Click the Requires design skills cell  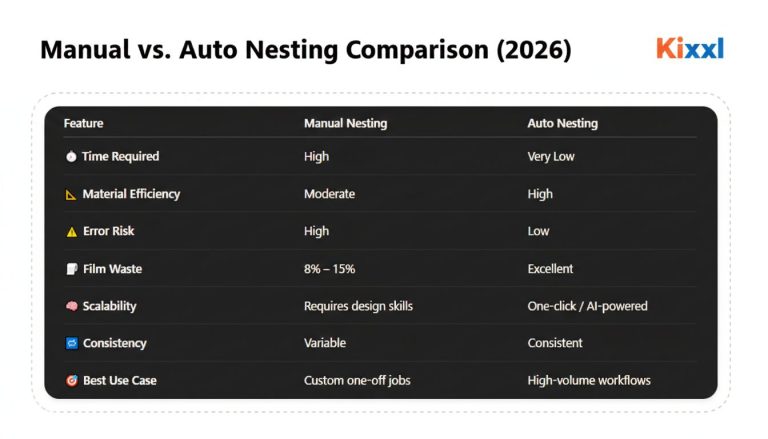point(358,306)
